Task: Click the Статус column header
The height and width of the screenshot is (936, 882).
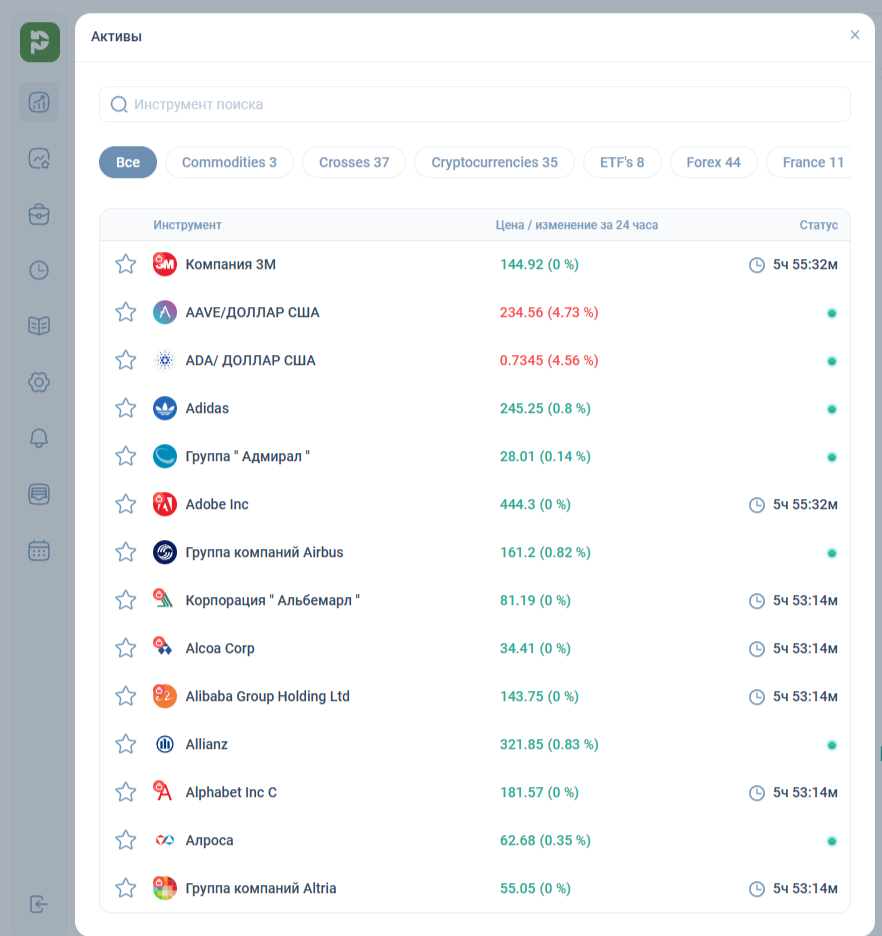Action: coord(818,225)
